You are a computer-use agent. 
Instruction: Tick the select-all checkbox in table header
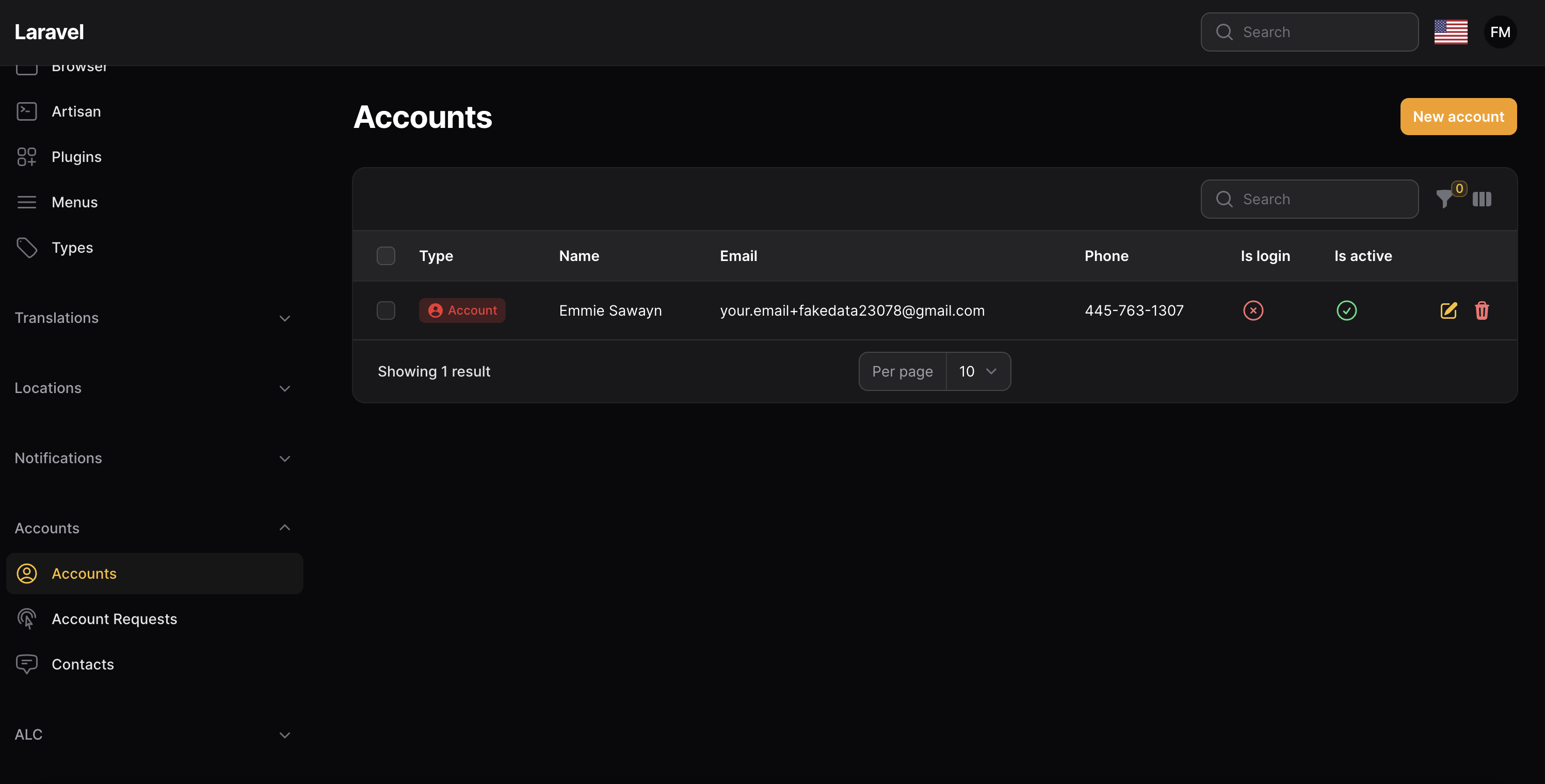click(385, 256)
